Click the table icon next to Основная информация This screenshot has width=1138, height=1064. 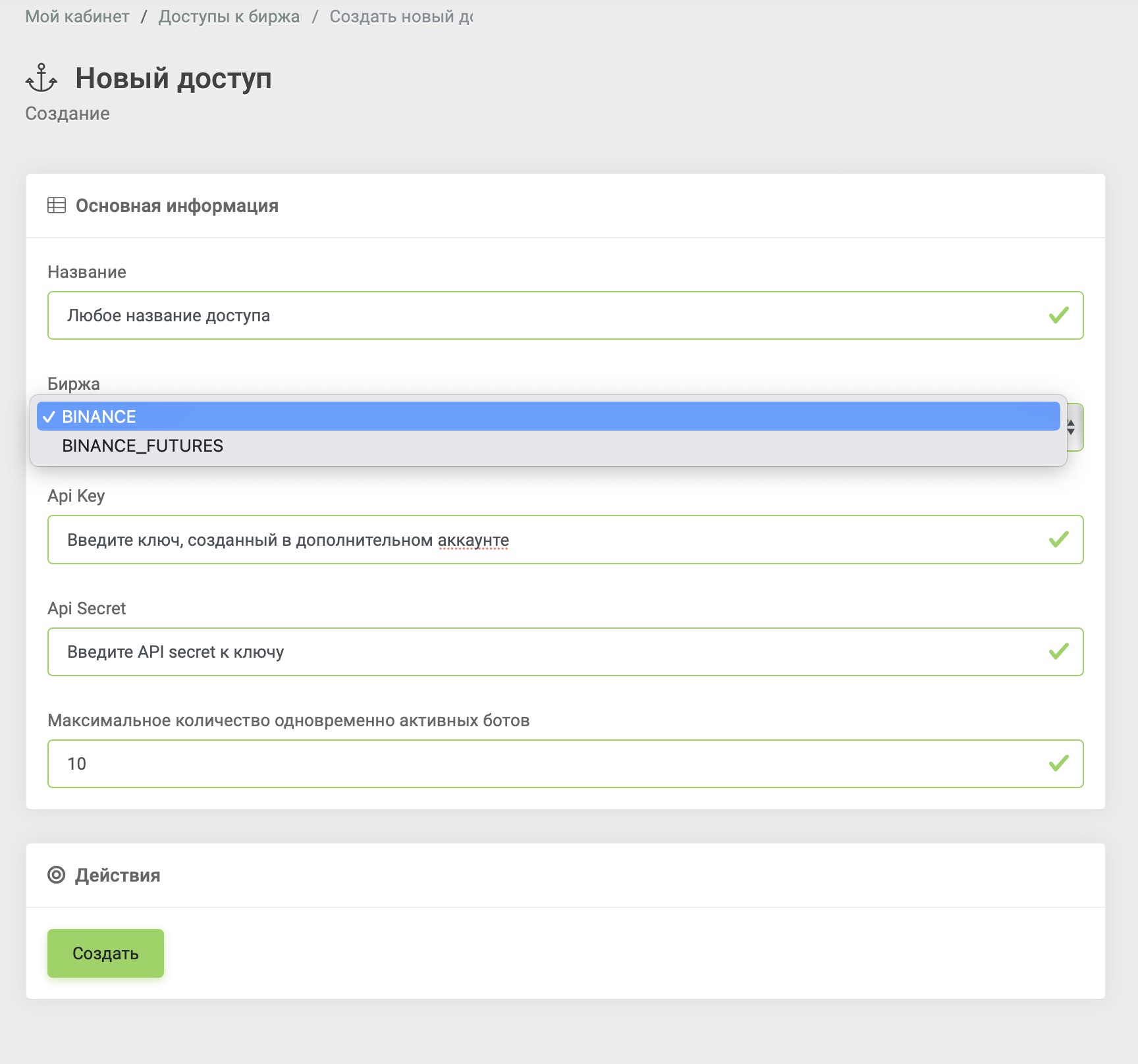coord(57,205)
